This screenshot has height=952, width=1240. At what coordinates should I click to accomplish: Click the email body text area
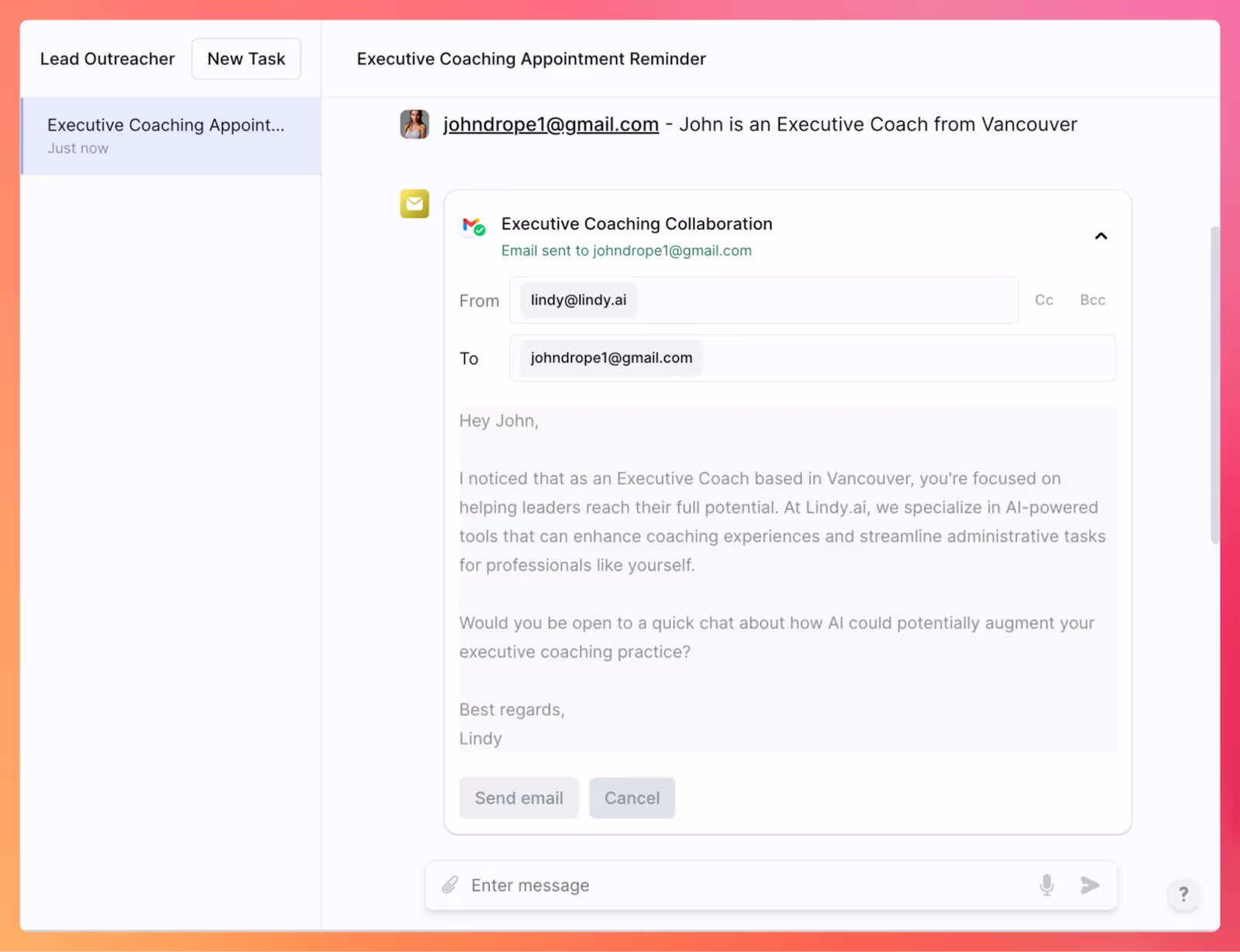pos(787,579)
